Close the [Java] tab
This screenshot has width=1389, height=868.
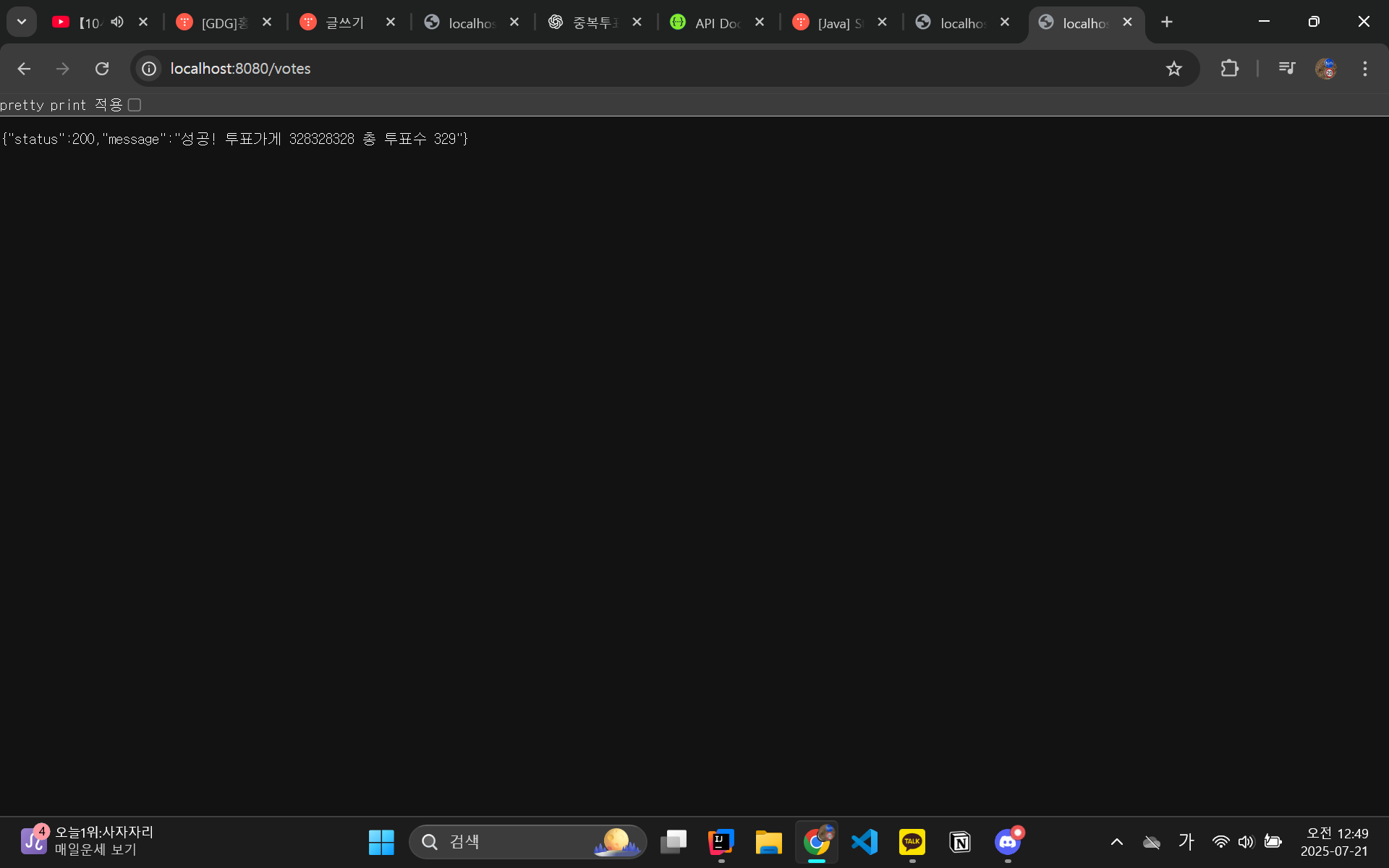(x=882, y=22)
